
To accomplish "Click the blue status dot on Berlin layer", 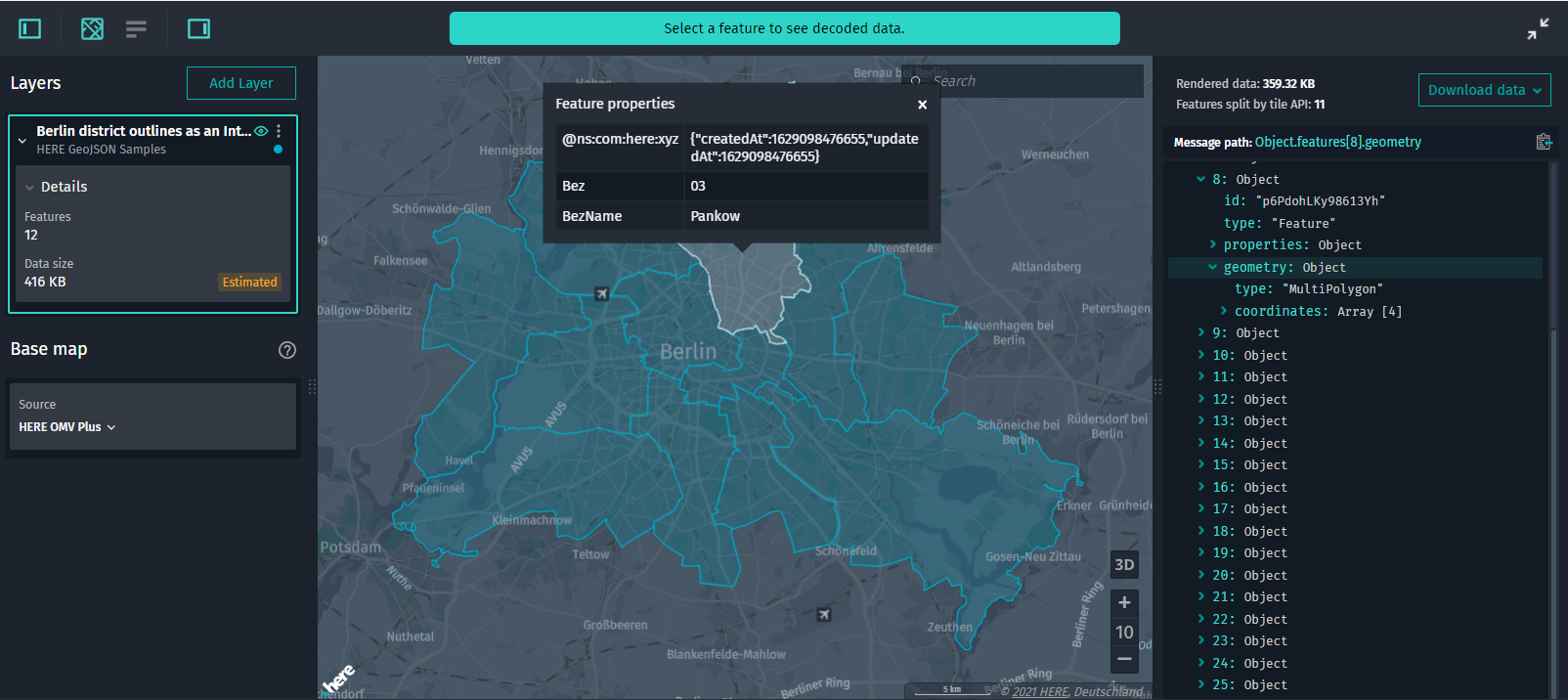I will [279, 150].
